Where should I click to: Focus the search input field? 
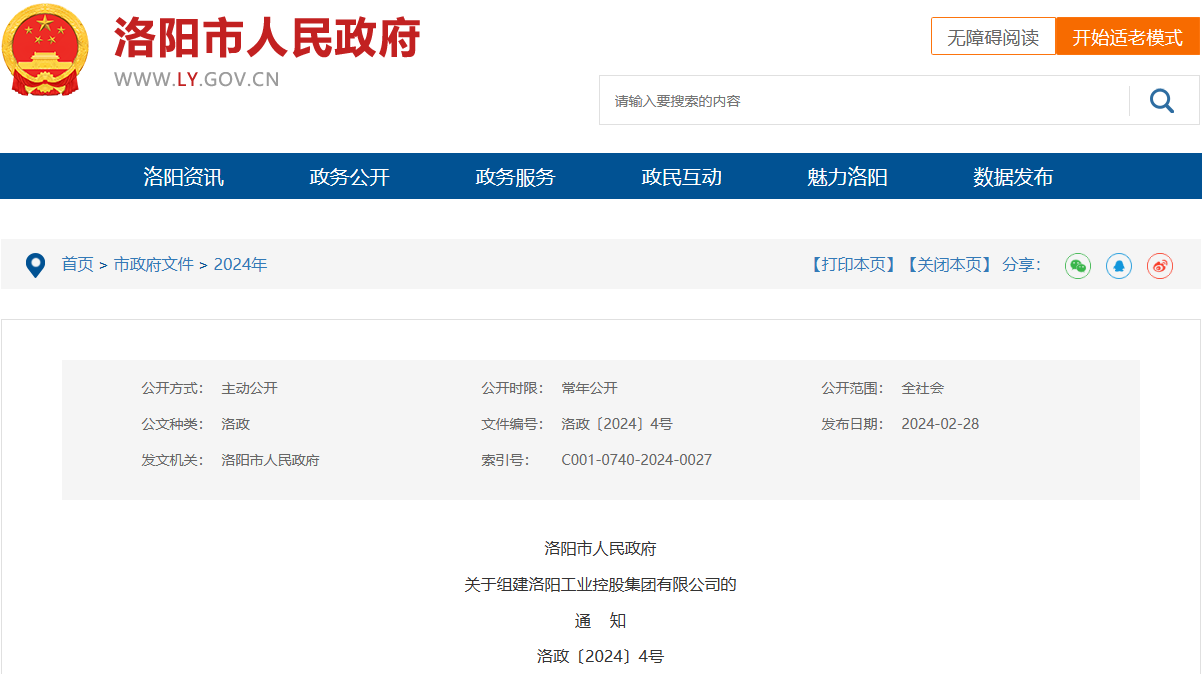860,100
